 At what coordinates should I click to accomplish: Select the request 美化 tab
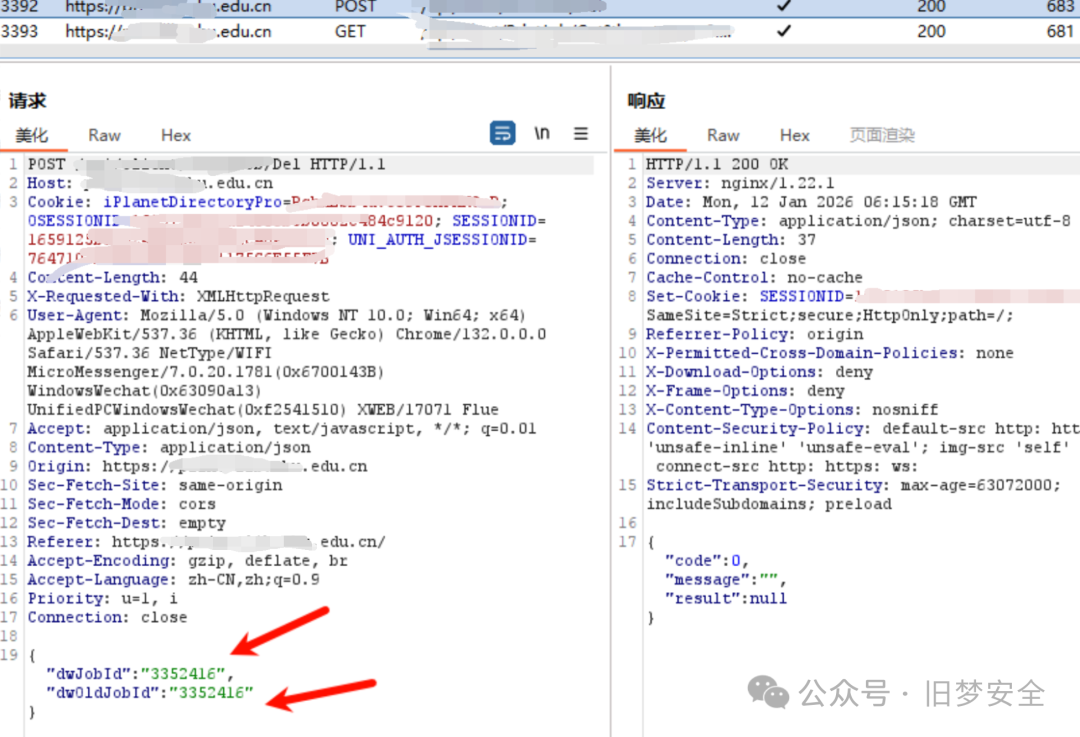click(x=32, y=136)
